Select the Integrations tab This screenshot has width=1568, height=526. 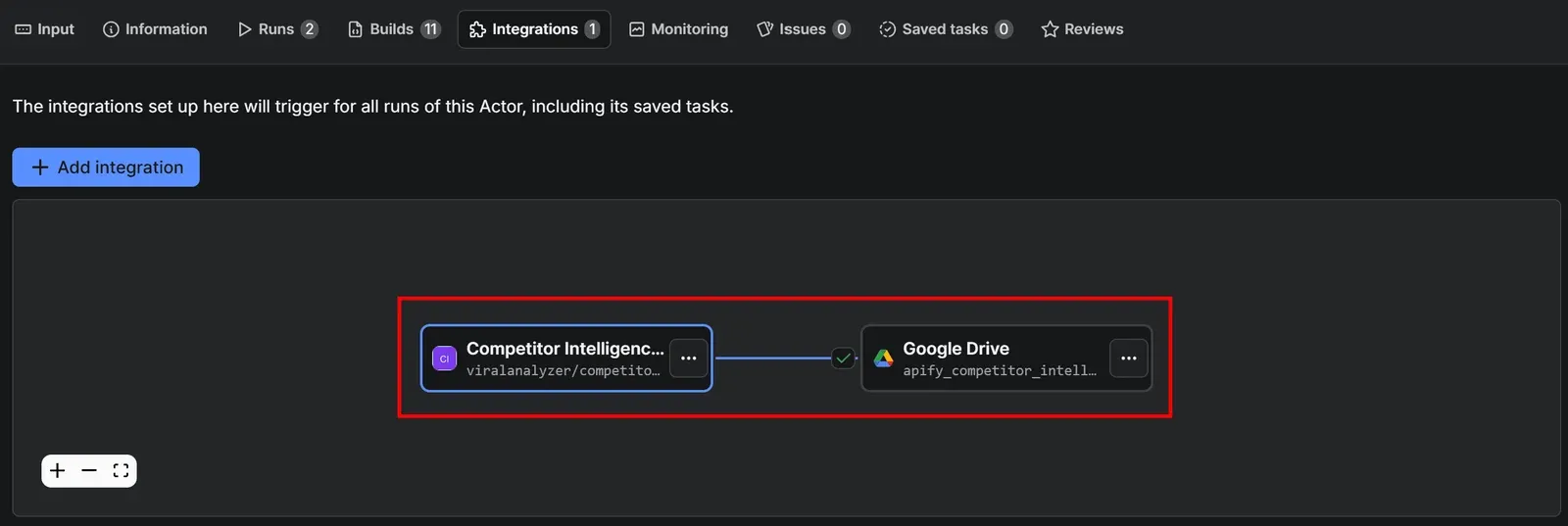534,29
